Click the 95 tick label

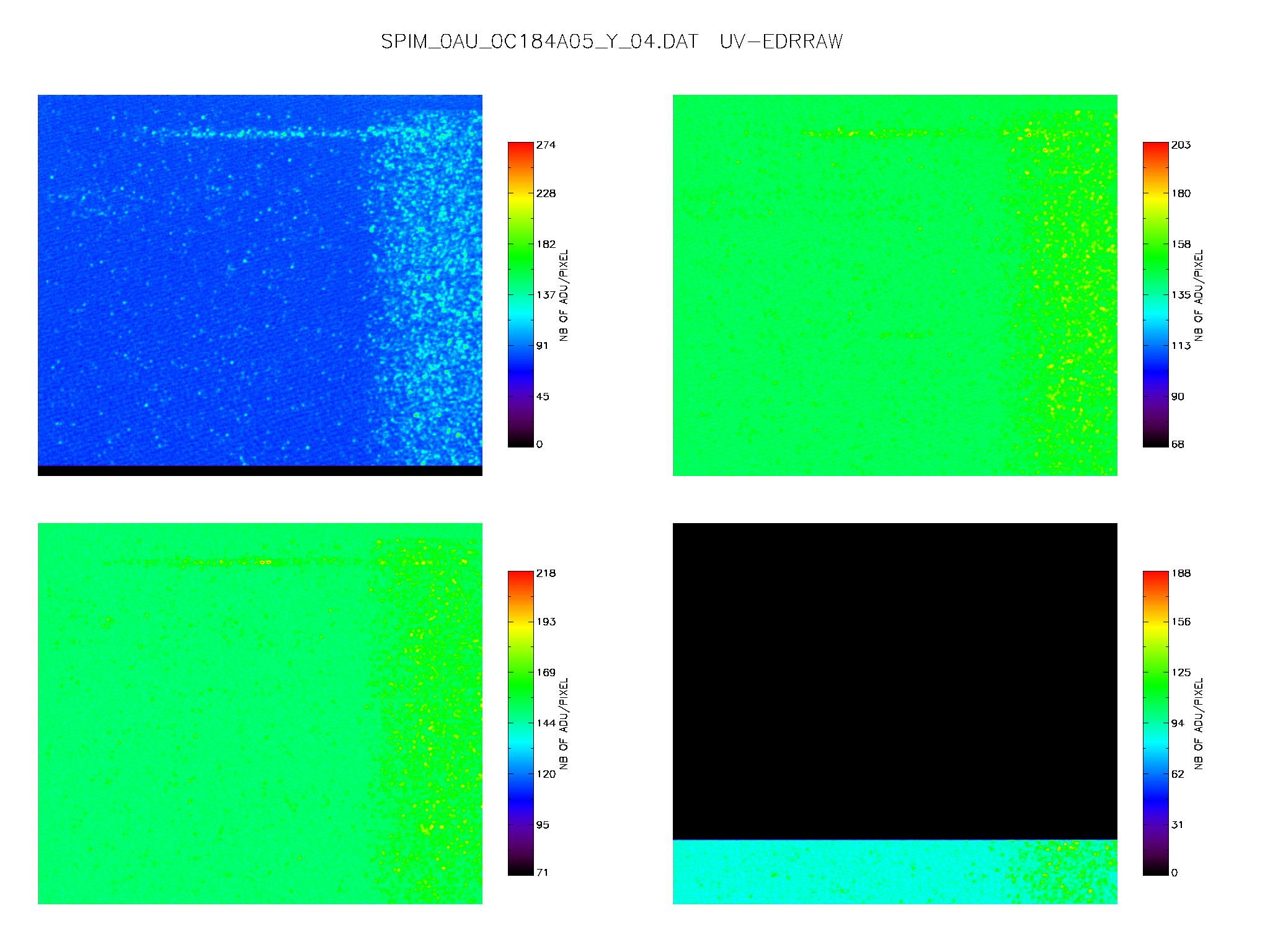(543, 825)
